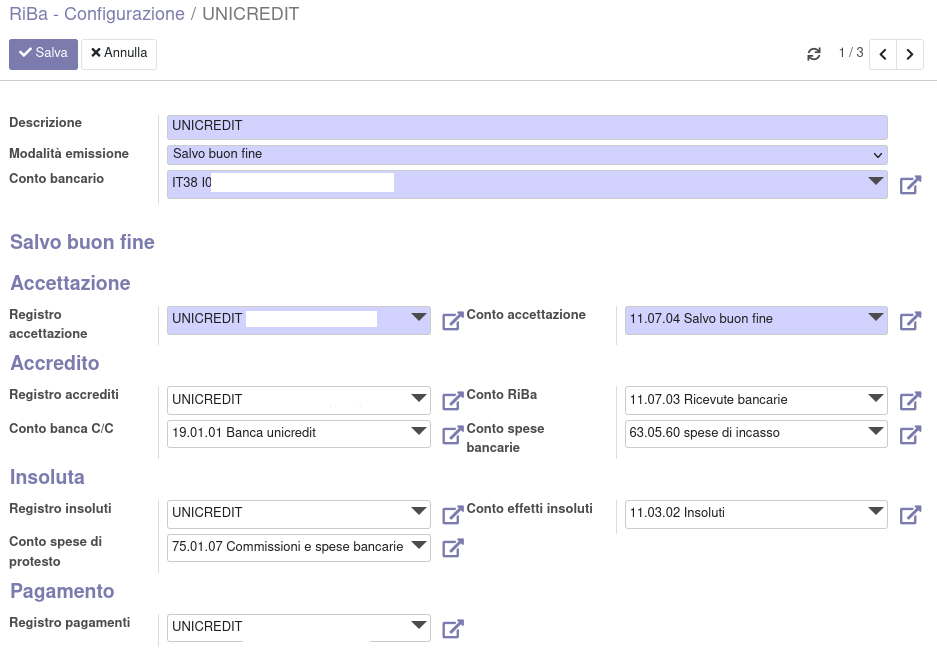Open external link for Conto effetti insoluti
This screenshot has width=937, height=669.
pos(910,515)
